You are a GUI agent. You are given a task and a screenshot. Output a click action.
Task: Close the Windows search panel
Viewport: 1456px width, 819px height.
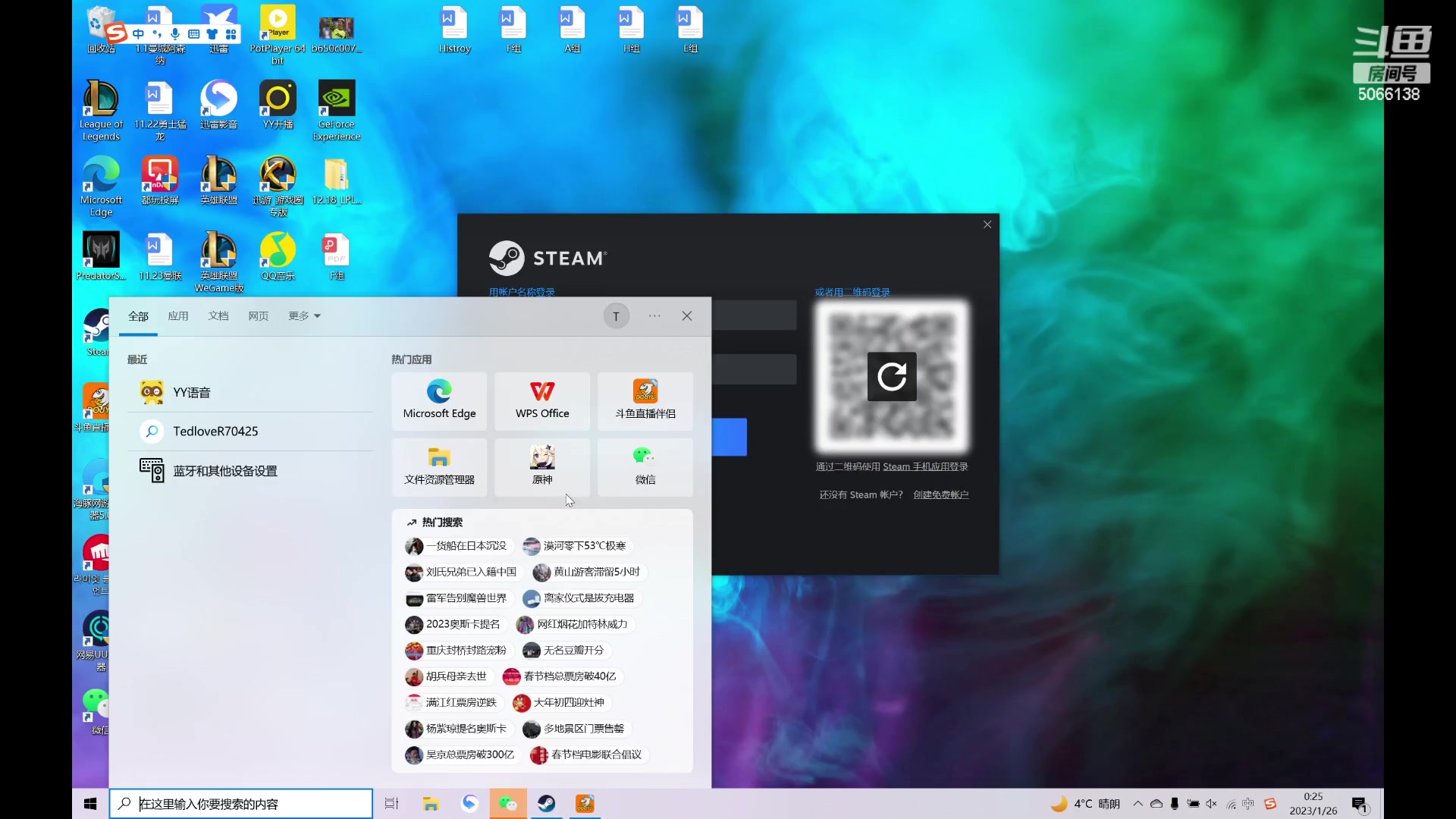[x=687, y=316]
